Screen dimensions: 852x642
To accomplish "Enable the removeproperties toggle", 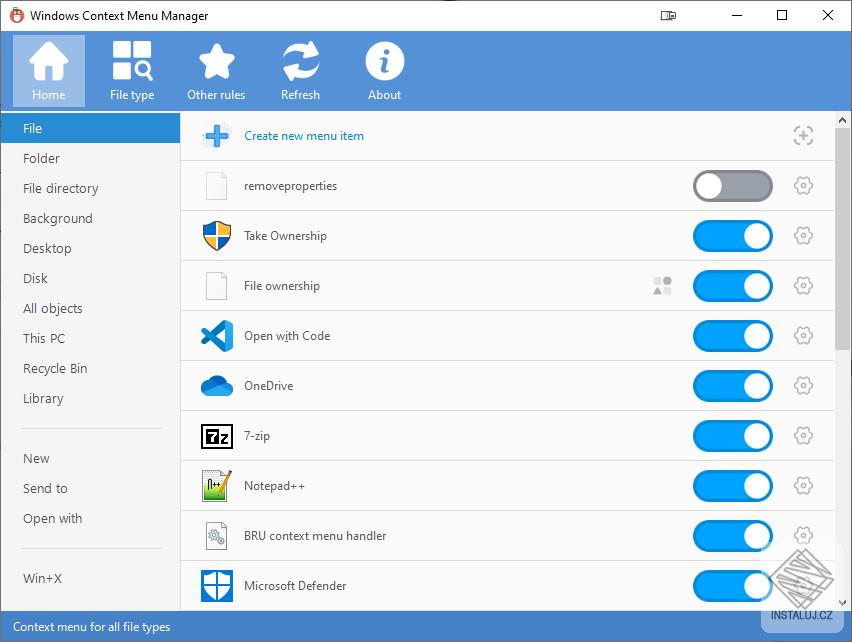I will pyautogui.click(x=732, y=186).
